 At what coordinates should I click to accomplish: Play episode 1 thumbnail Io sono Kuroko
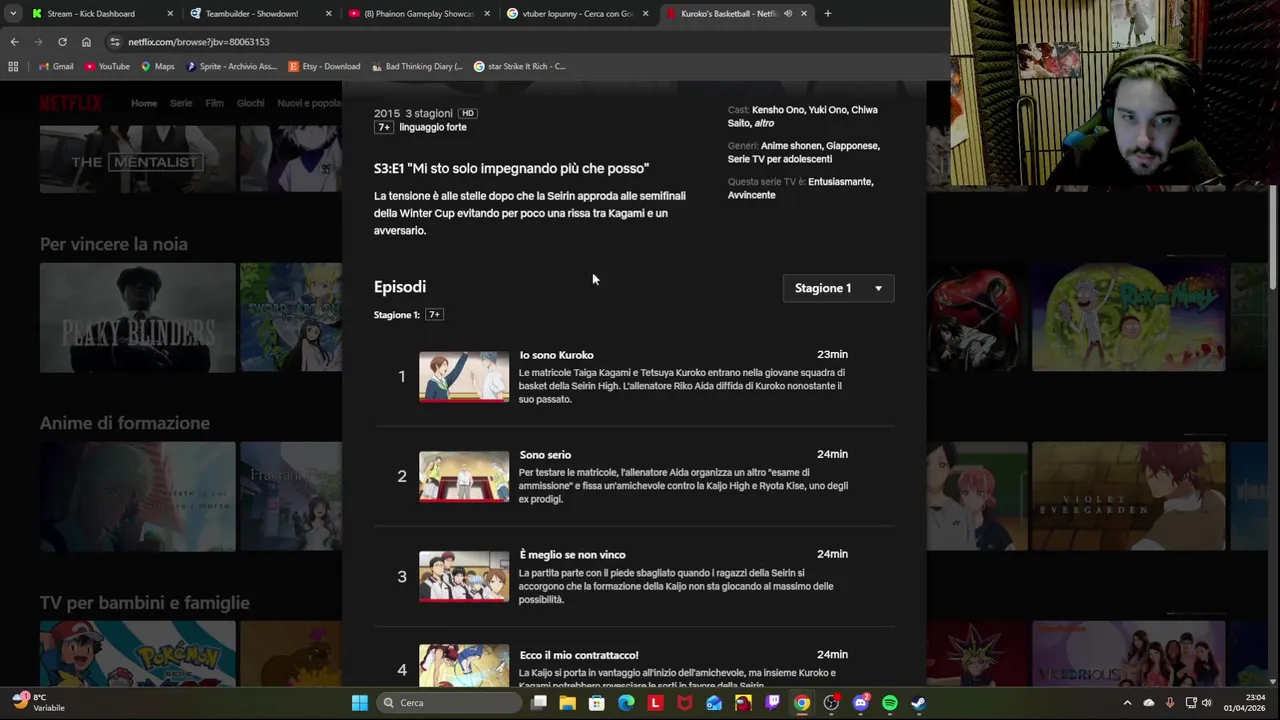(464, 376)
